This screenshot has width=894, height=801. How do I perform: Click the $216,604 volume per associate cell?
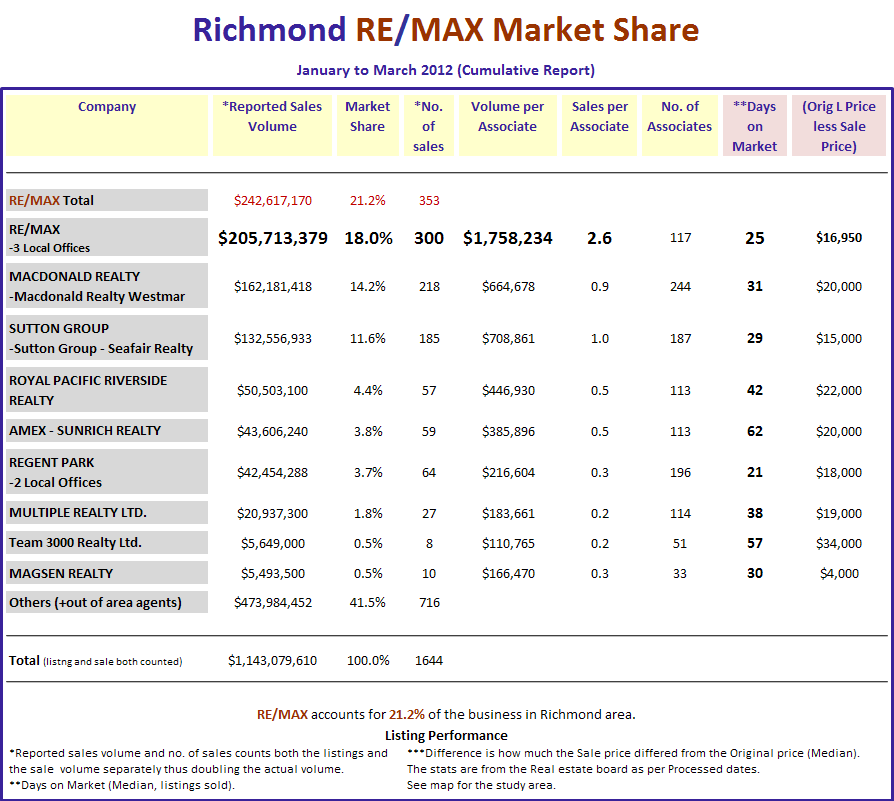coord(508,473)
